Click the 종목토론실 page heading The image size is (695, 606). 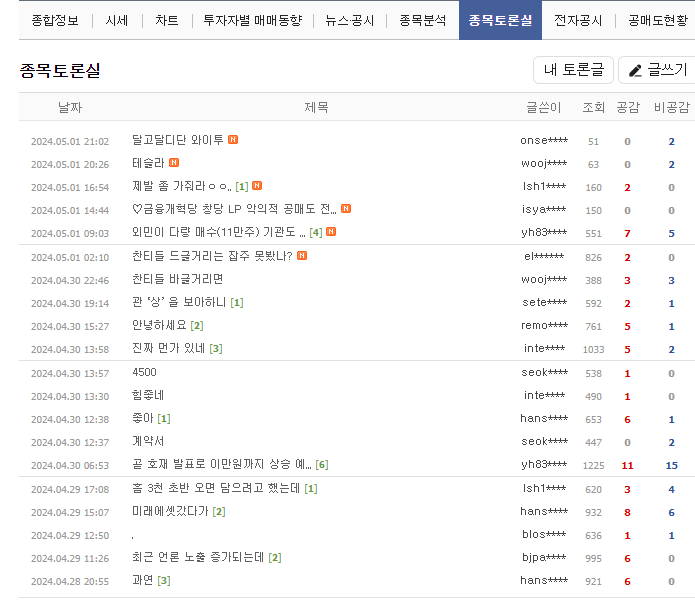coord(60,70)
